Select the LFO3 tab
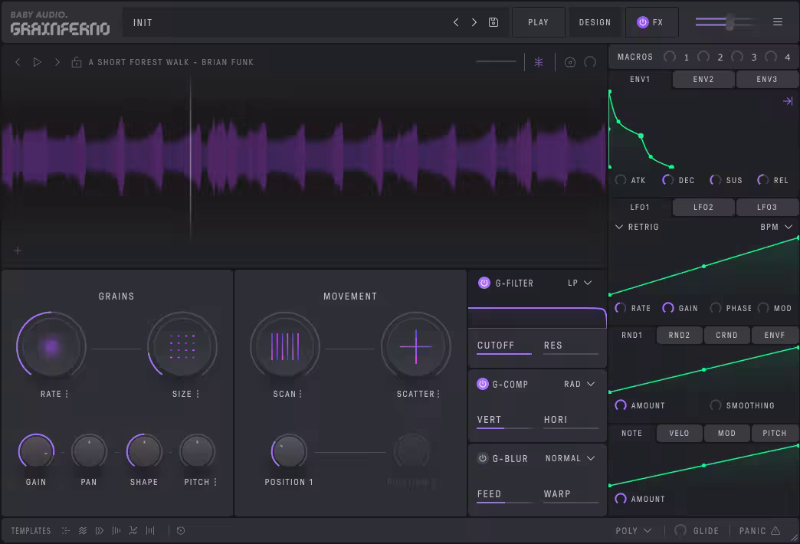 (x=766, y=207)
